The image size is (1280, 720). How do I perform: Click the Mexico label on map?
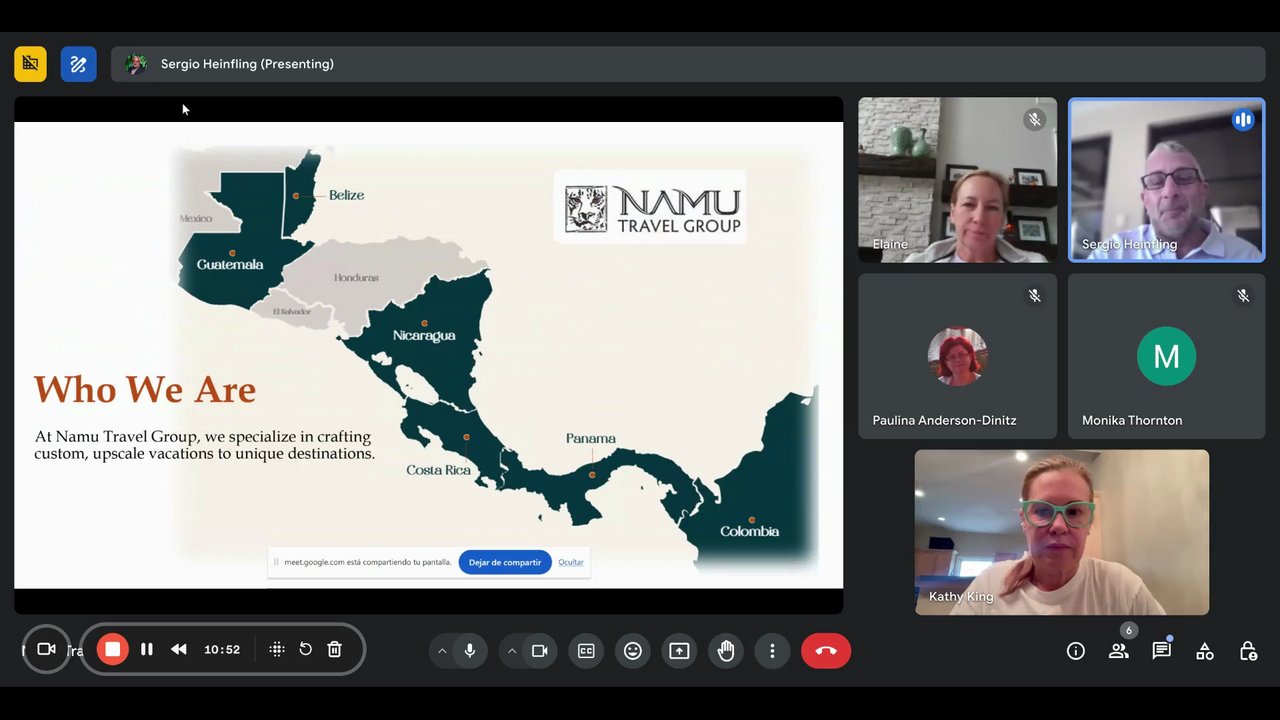click(x=196, y=219)
